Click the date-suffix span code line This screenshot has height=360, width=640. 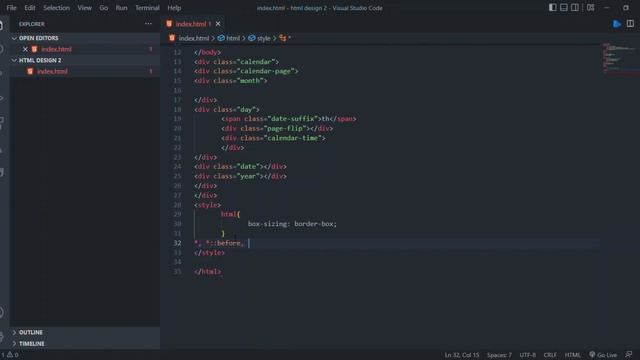289,119
